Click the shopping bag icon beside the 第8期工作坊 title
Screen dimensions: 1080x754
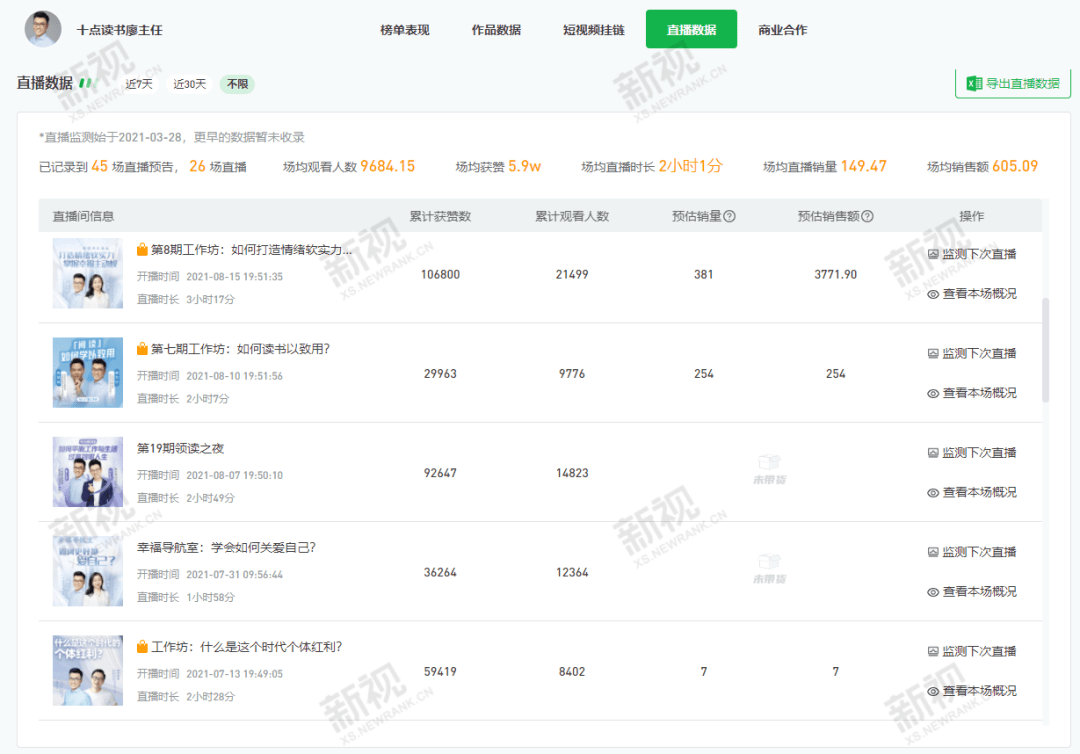[x=142, y=249]
